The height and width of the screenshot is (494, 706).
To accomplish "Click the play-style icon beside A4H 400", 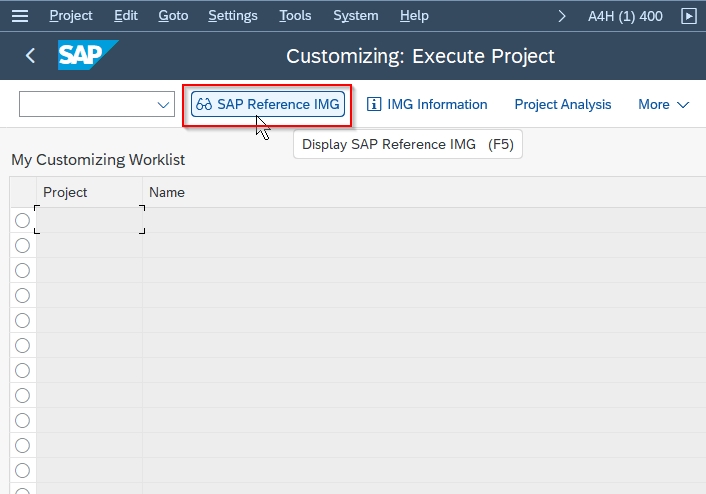I will 688,16.
